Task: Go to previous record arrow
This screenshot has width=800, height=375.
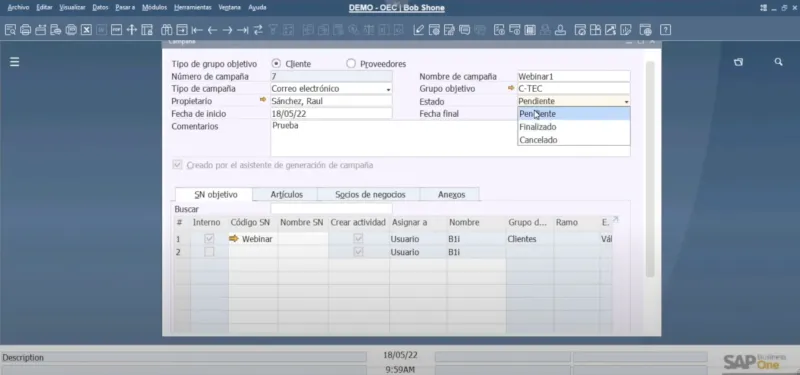Action: tap(212, 30)
